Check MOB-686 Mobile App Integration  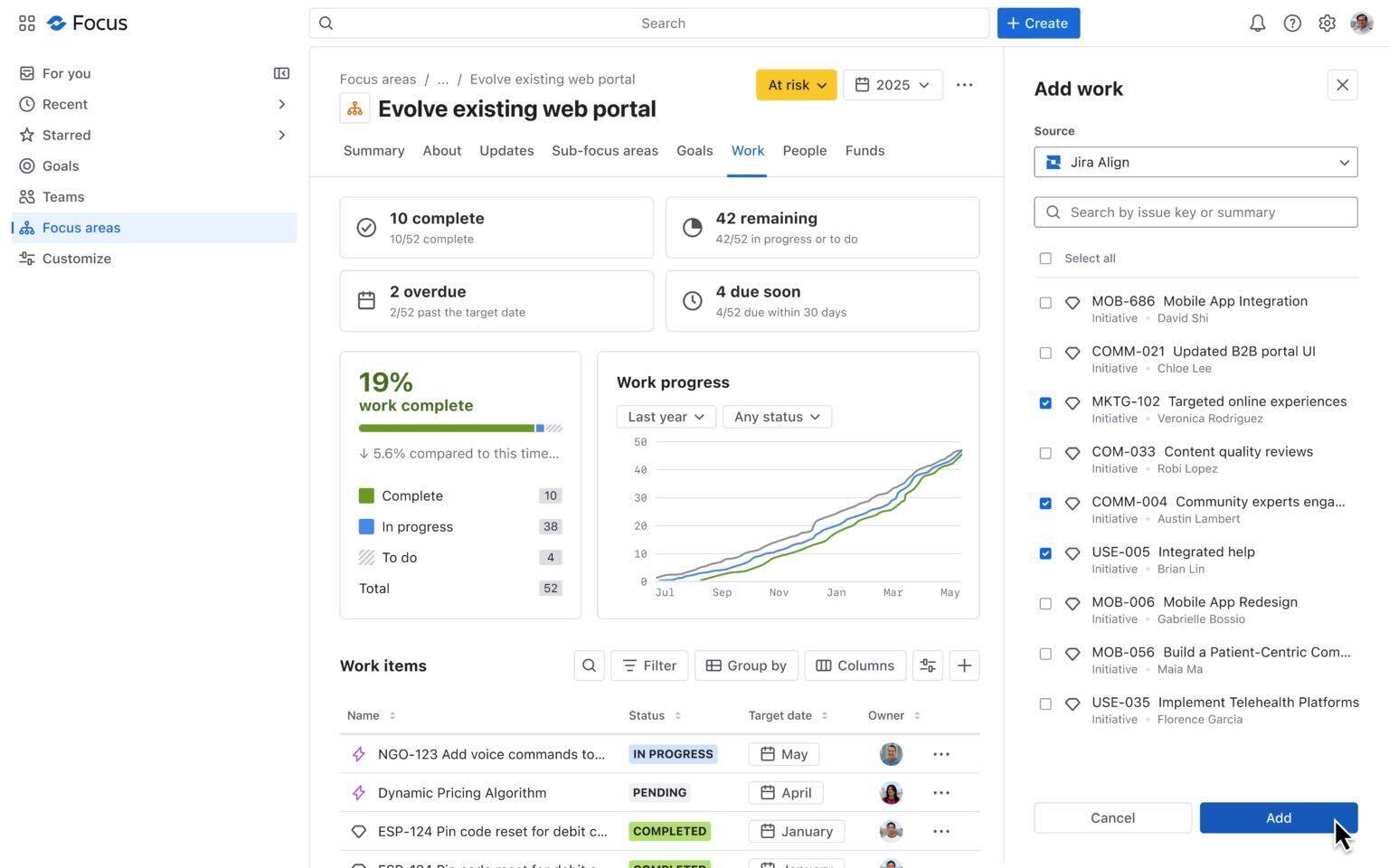pyautogui.click(x=1045, y=302)
